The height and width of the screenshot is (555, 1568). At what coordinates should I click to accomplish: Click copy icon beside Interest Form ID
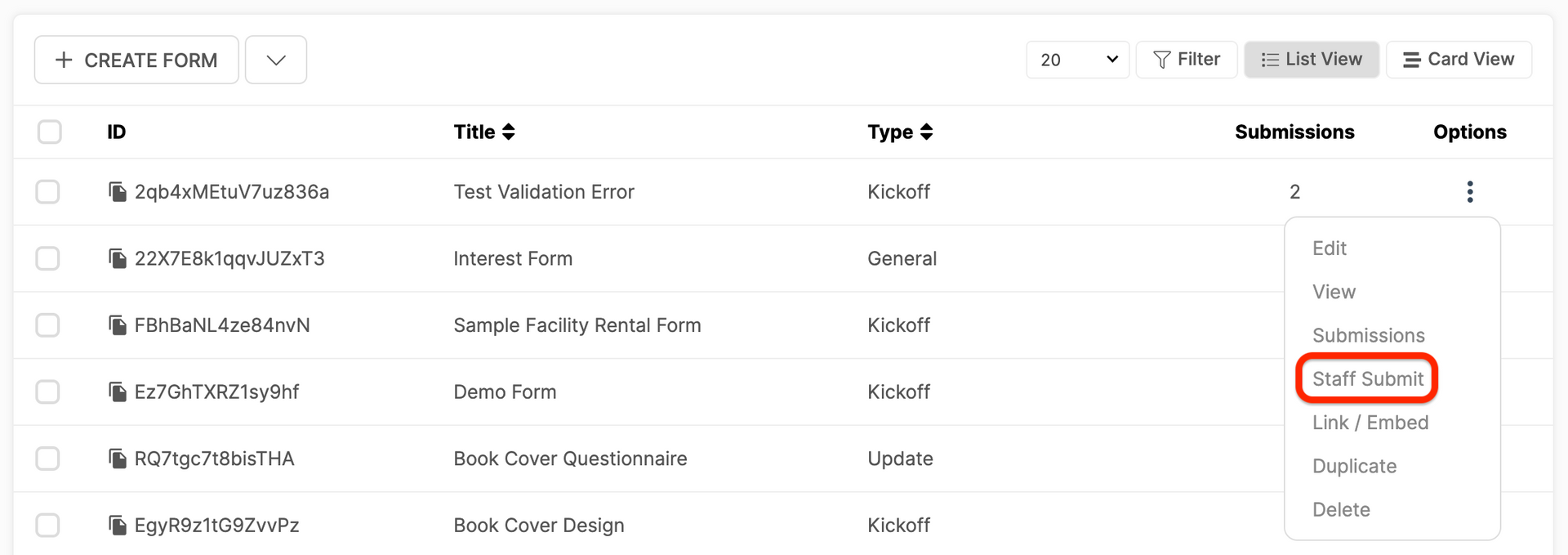[x=118, y=259]
